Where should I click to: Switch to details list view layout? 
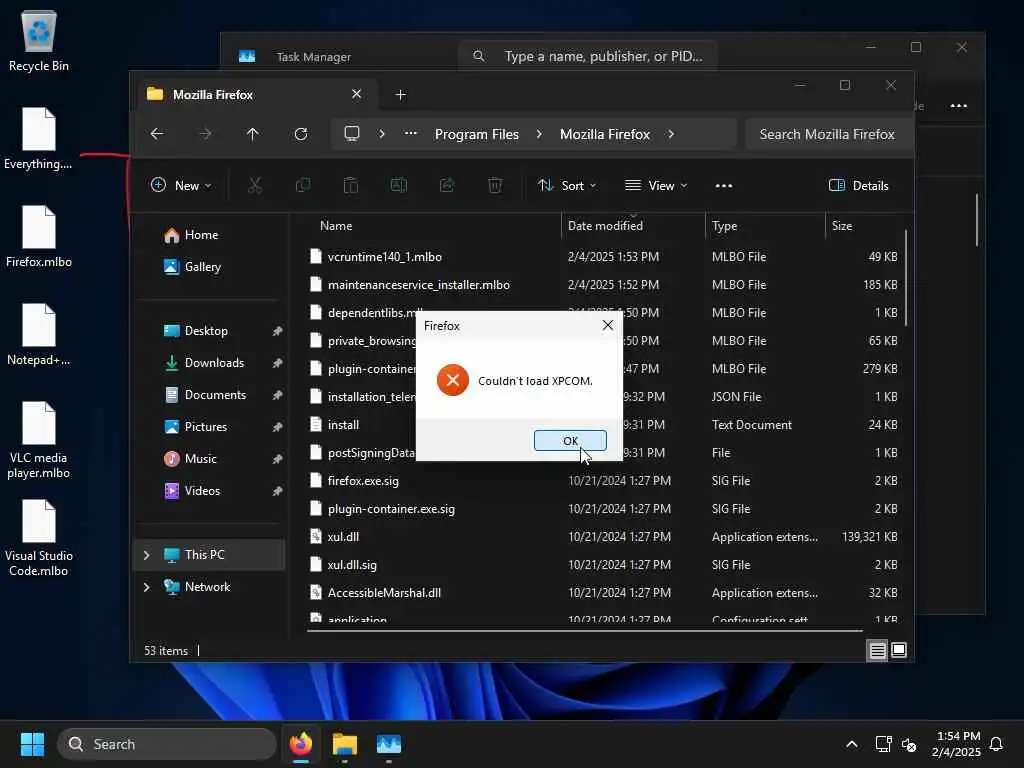[877, 650]
